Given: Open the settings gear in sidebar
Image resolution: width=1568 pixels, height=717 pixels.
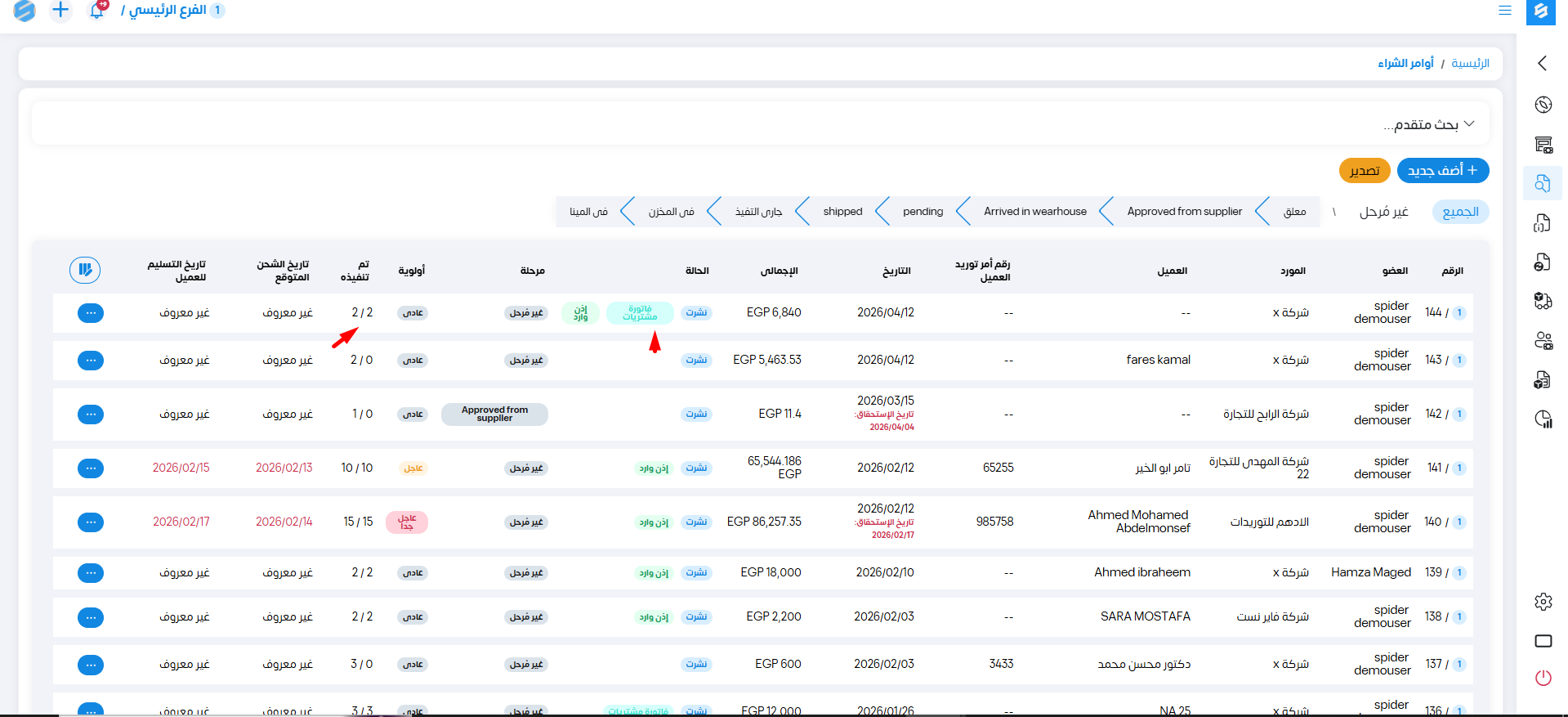Looking at the screenshot, I should coord(1543,602).
